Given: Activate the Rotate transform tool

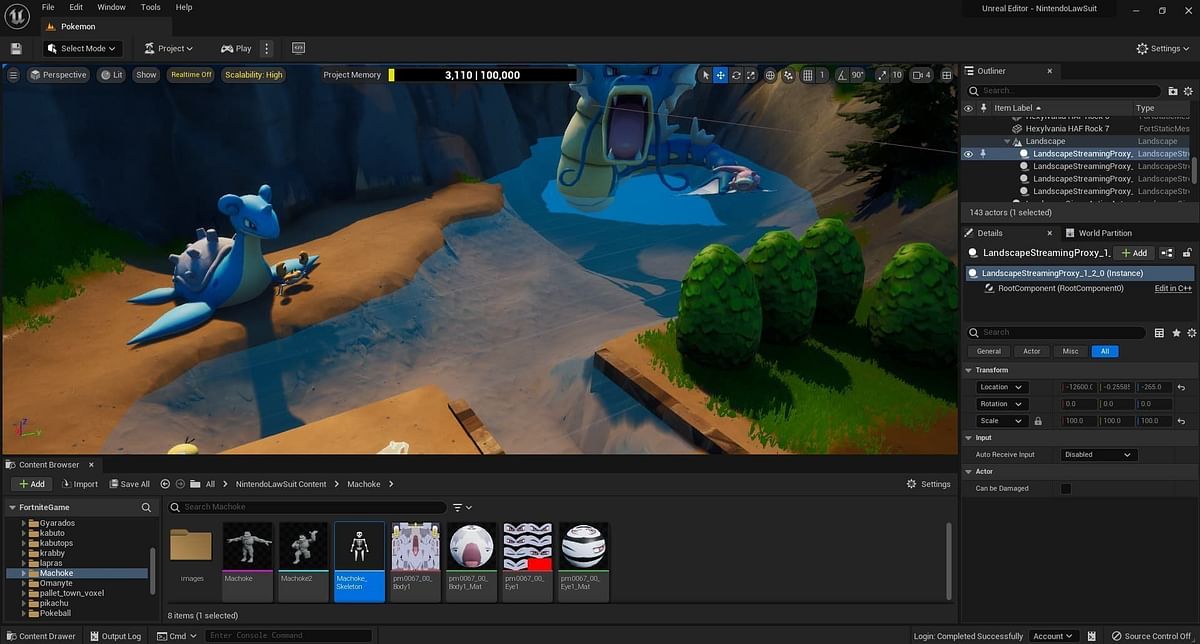Looking at the screenshot, I should click(x=735, y=74).
